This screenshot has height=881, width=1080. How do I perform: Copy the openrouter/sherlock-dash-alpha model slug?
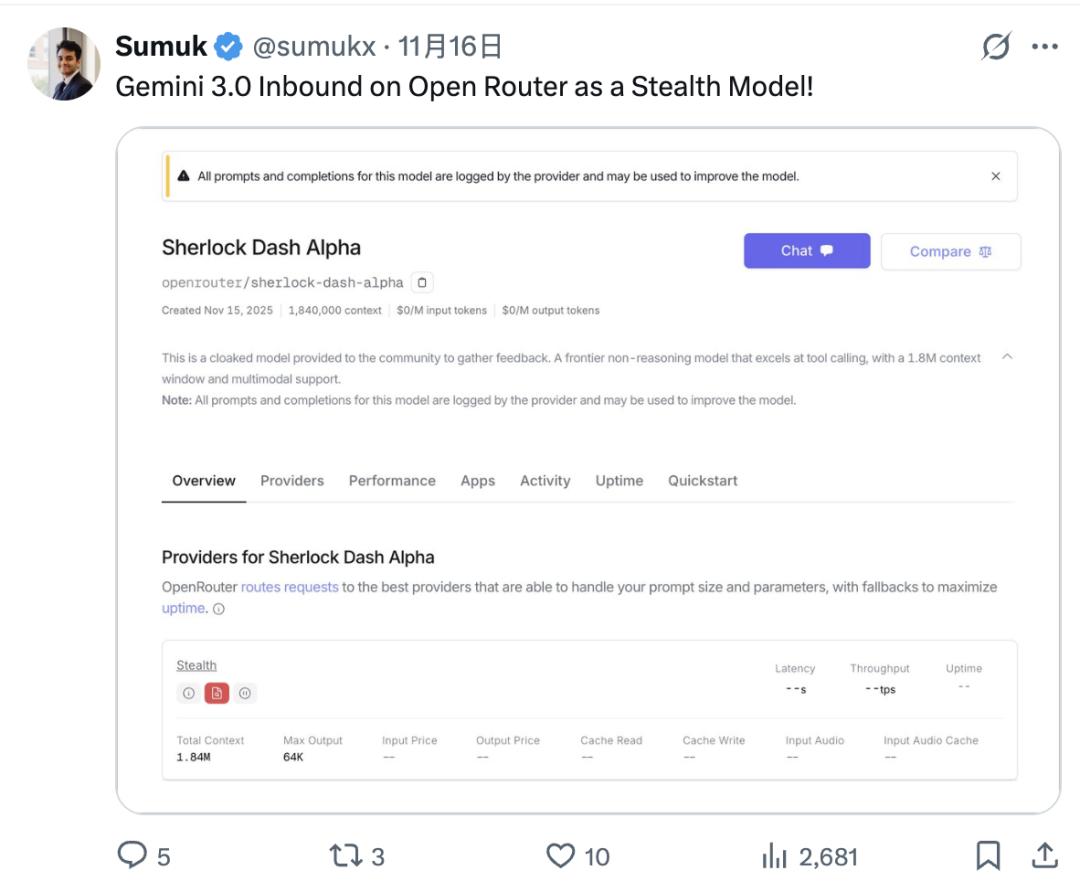coord(422,283)
